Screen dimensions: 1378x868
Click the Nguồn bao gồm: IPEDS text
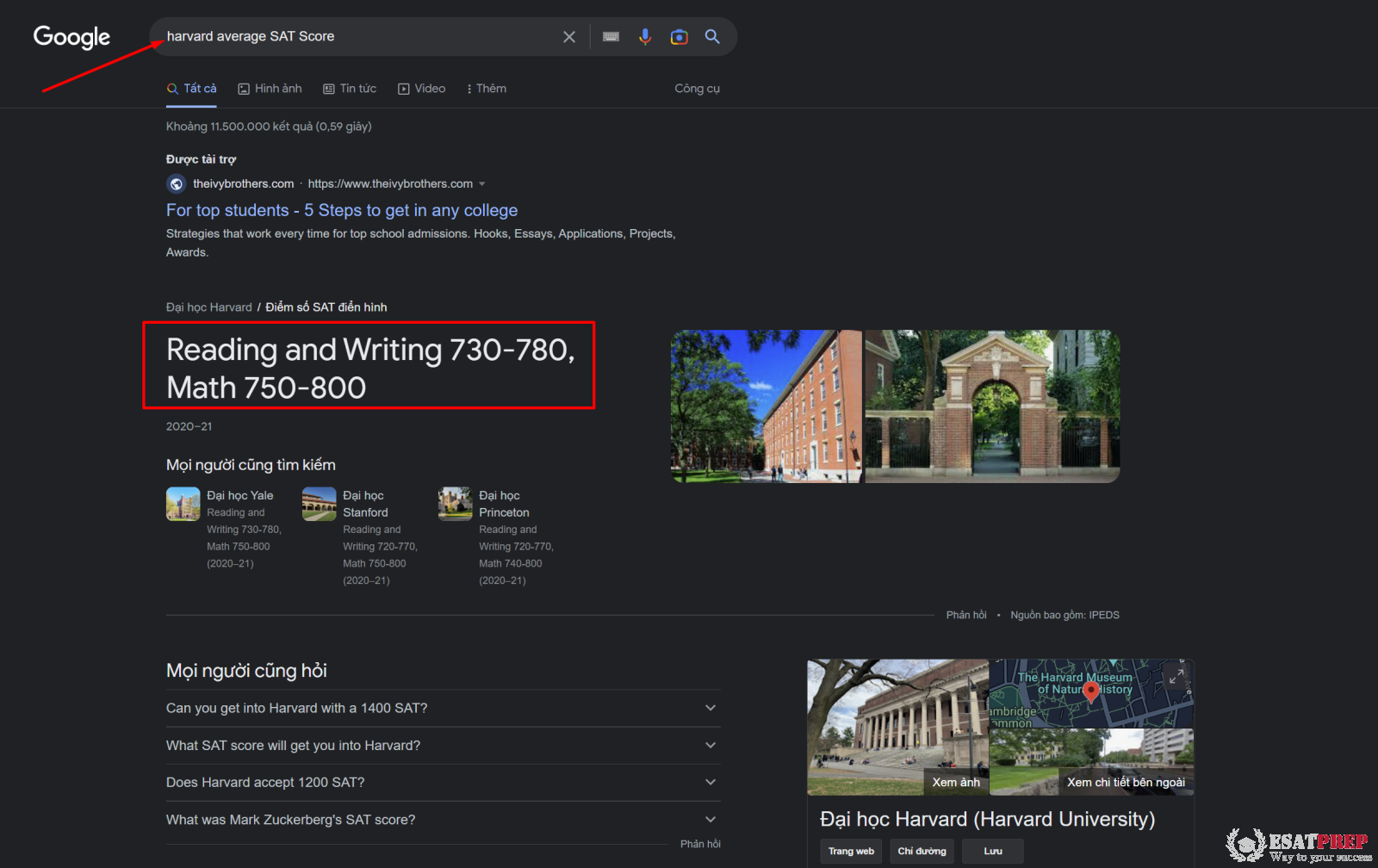pos(1065,615)
